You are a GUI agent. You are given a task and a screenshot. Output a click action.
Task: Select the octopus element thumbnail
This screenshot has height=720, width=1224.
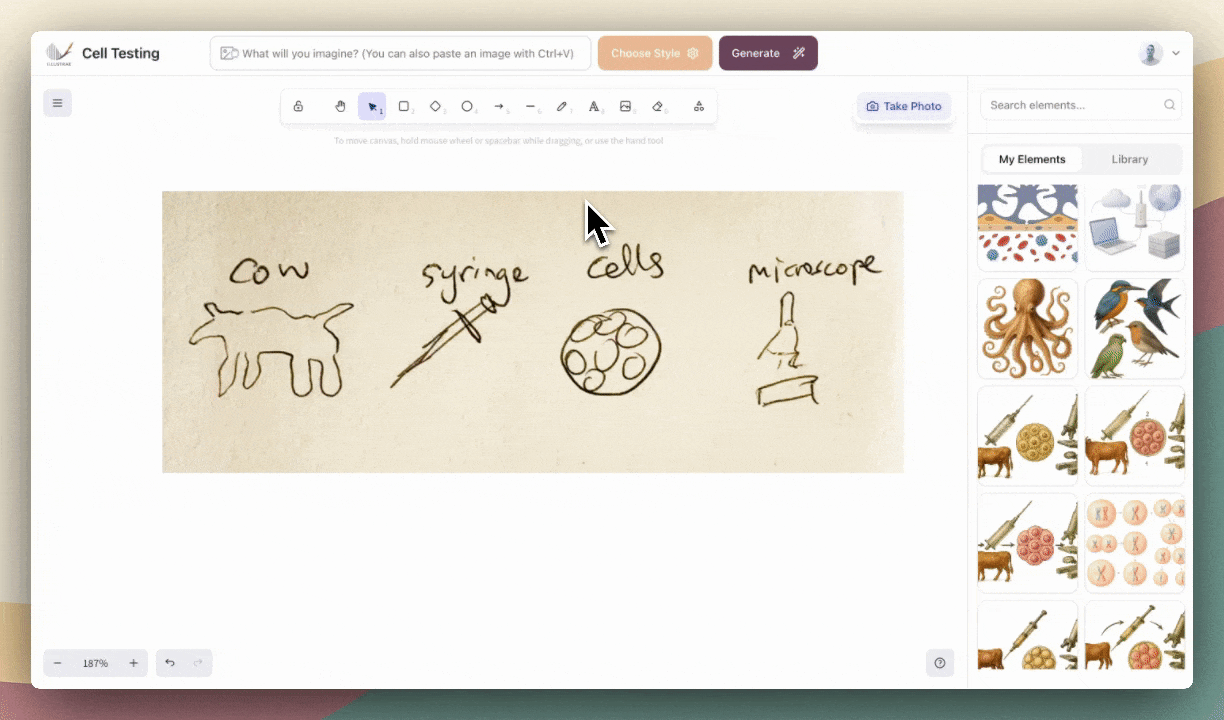pyautogui.click(x=1027, y=328)
